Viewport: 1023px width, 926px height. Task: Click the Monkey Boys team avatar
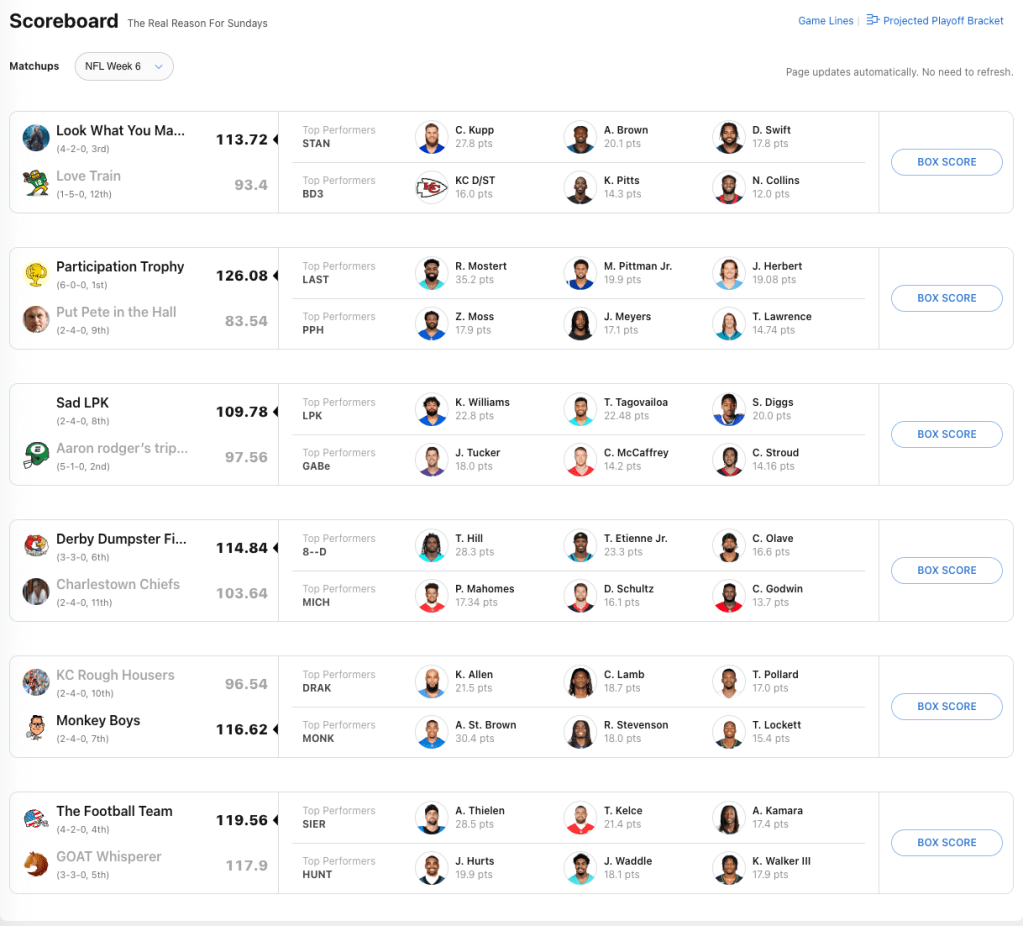click(x=36, y=727)
